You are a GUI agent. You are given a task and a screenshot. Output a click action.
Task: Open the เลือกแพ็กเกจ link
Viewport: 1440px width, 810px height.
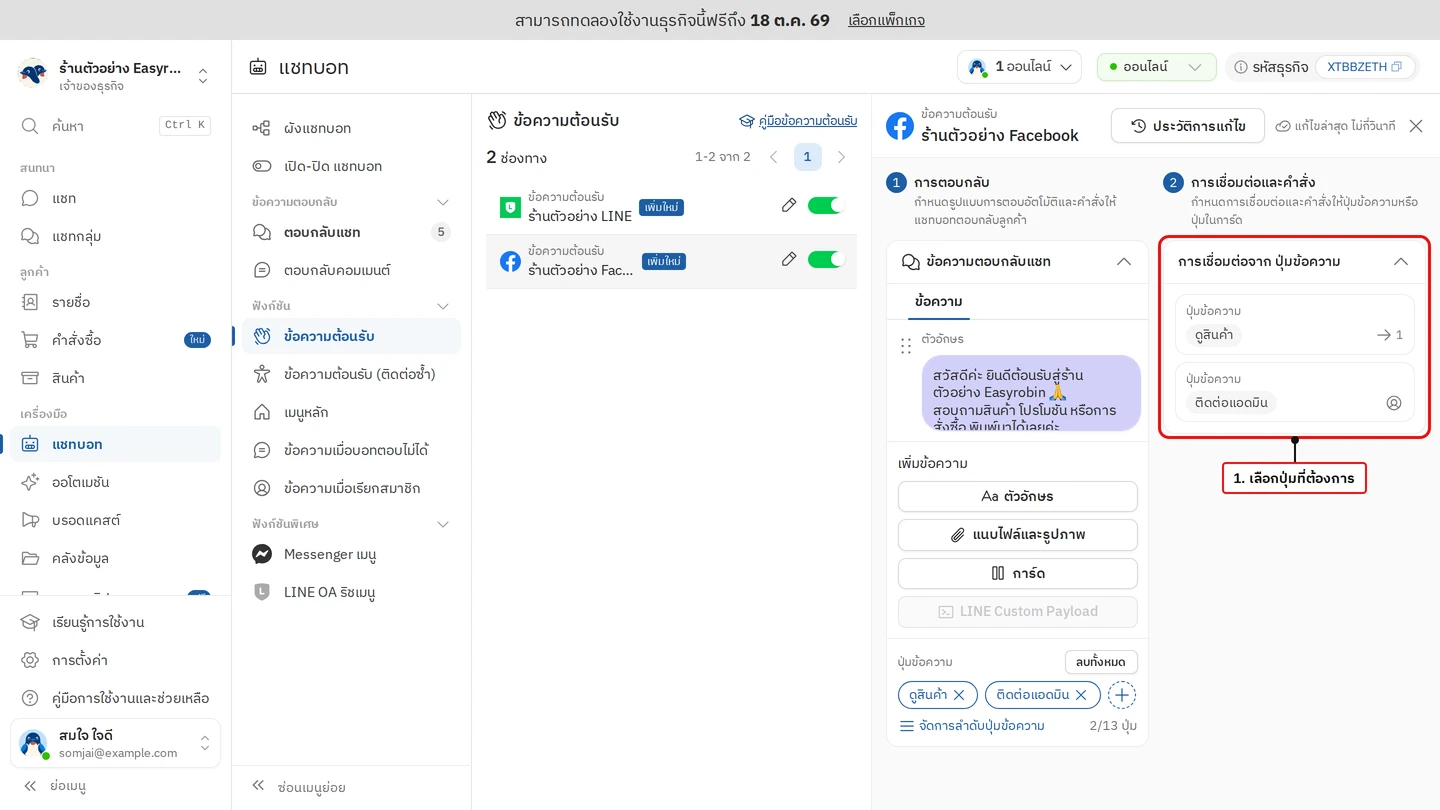point(886,20)
